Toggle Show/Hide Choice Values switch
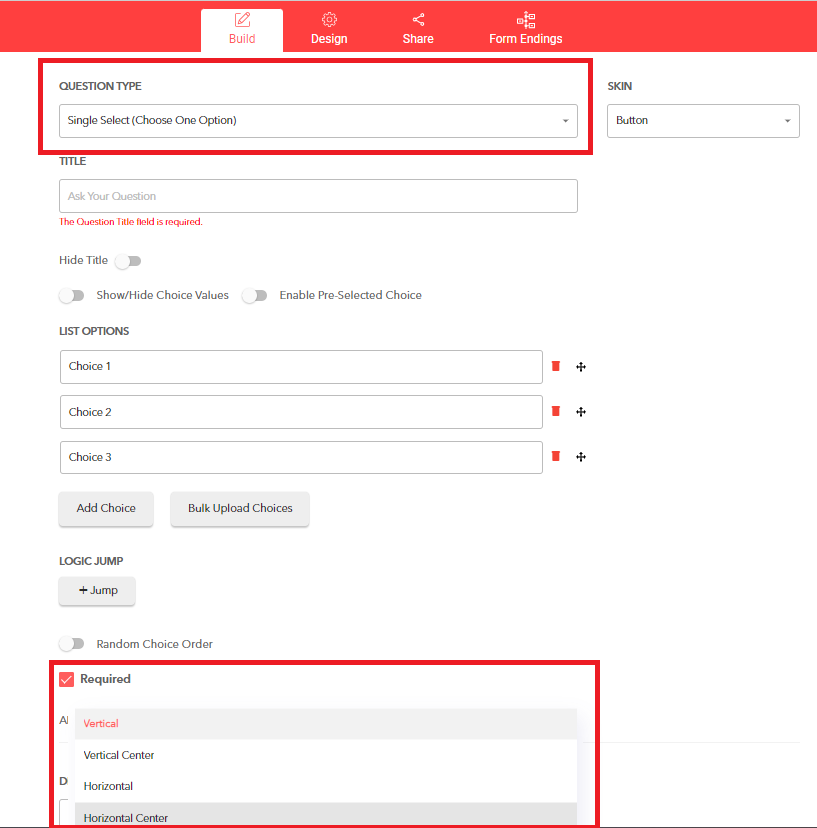Screen dimensions: 817x828 point(72,295)
